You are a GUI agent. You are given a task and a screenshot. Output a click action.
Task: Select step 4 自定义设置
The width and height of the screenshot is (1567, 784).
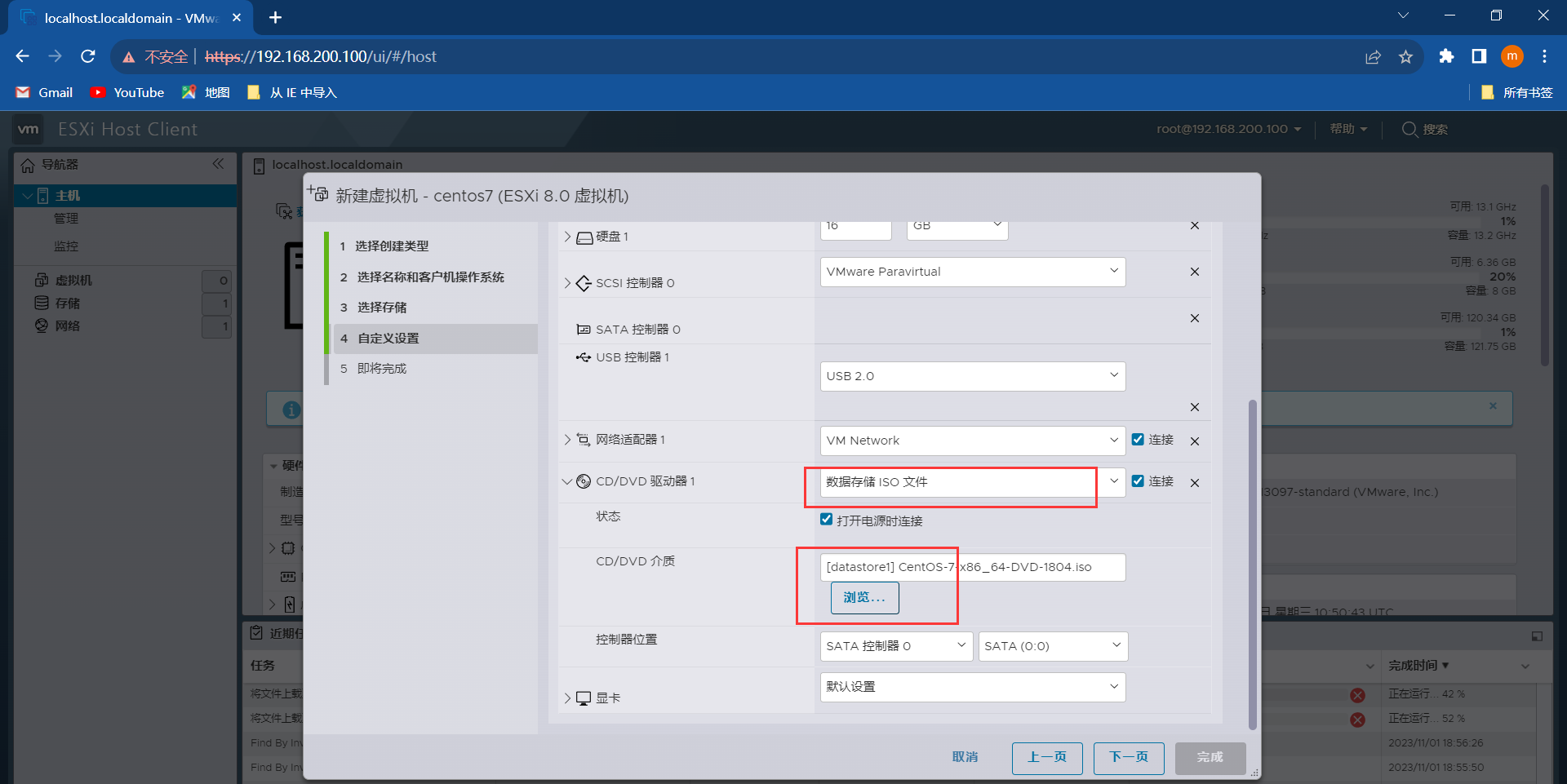pyautogui.click(x=436, y=339)
